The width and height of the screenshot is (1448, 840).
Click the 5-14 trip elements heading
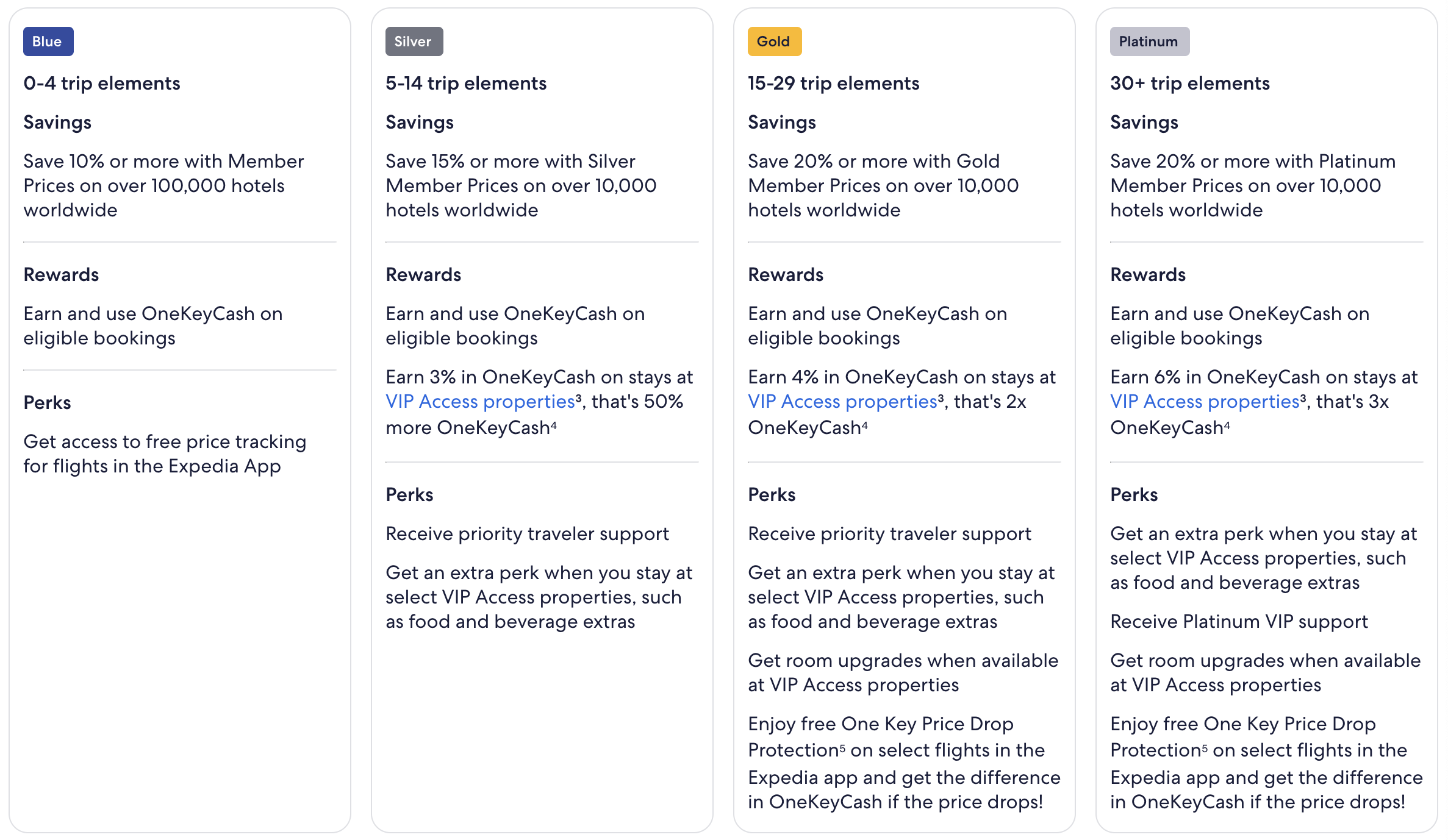(x=466, y=83)
